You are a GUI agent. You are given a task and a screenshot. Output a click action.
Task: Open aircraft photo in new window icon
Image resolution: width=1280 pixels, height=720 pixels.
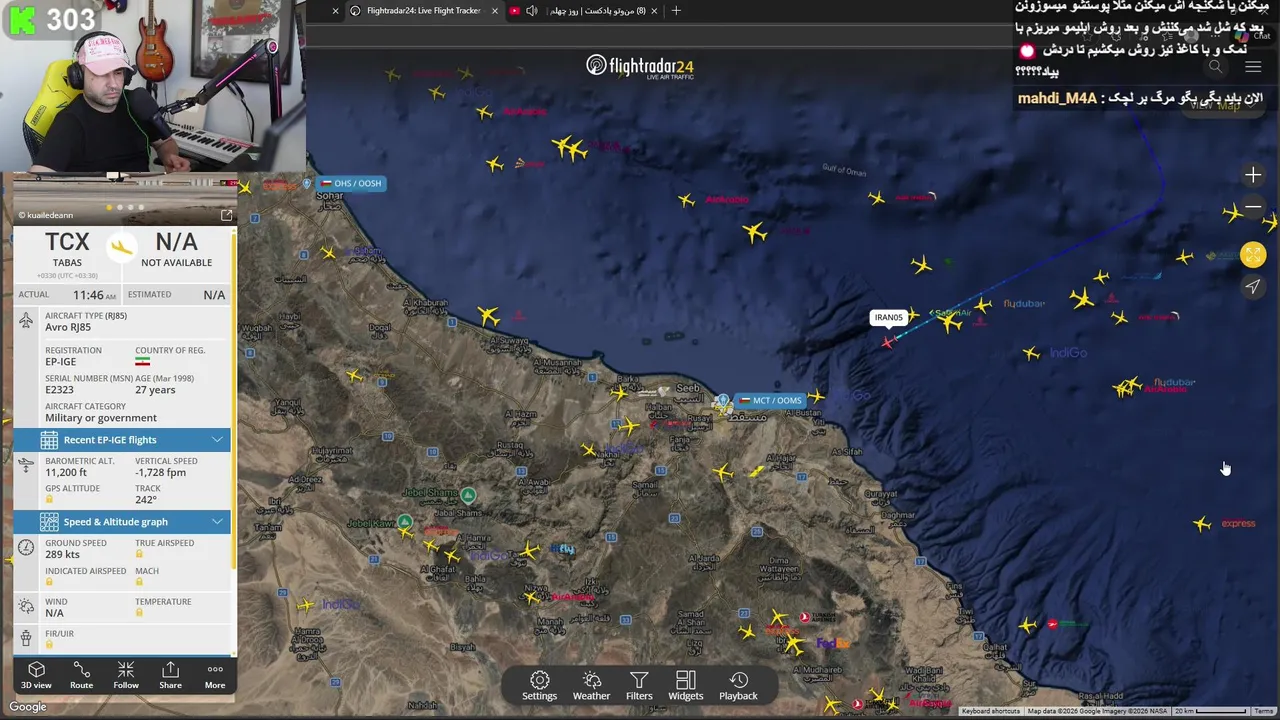[226, 215]
